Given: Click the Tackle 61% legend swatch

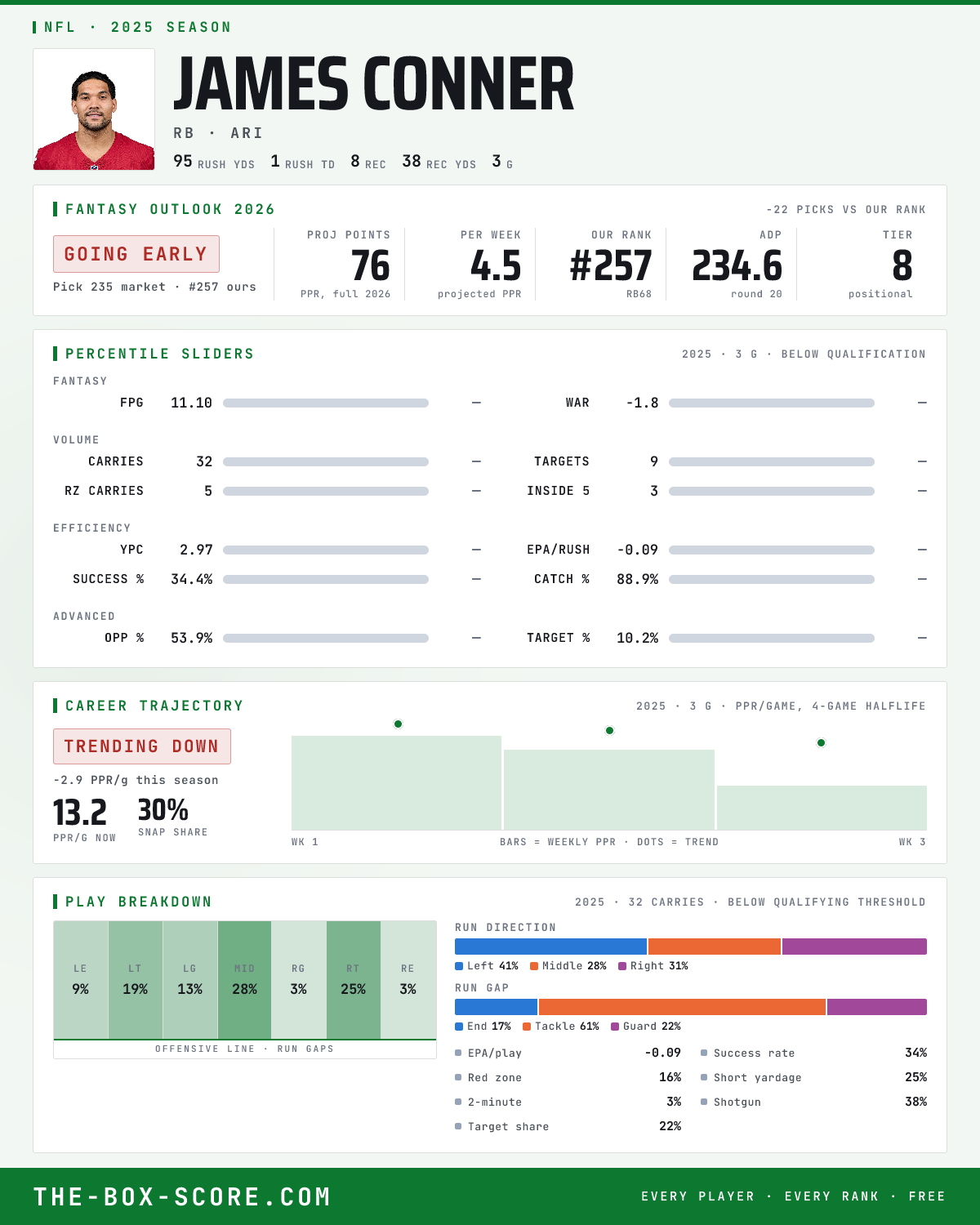Looking at the screenshot, I should click(x=527, y=1027).
